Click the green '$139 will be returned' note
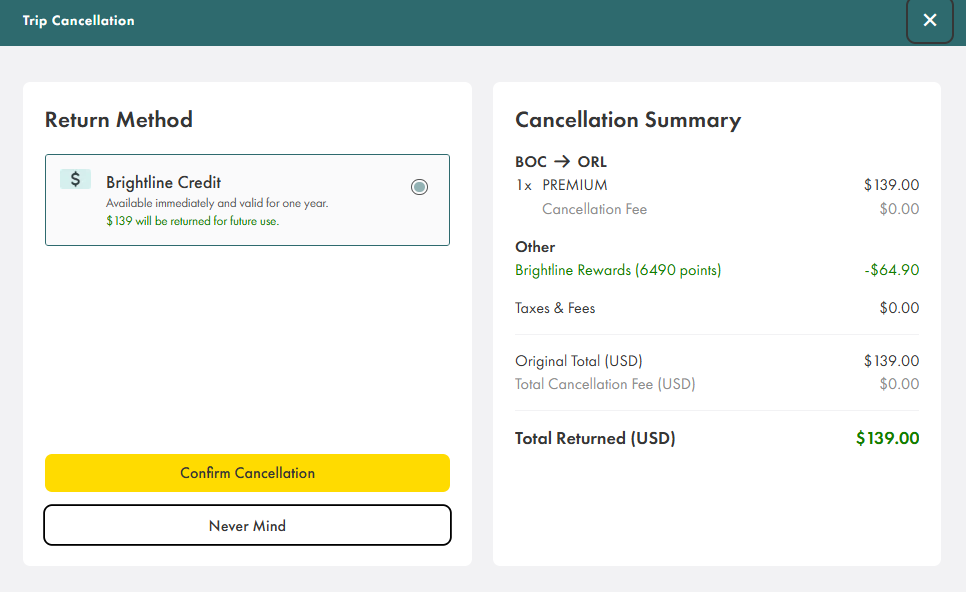Image resolution: width=966 pixels, height=592 pixels. click(192, 221)
